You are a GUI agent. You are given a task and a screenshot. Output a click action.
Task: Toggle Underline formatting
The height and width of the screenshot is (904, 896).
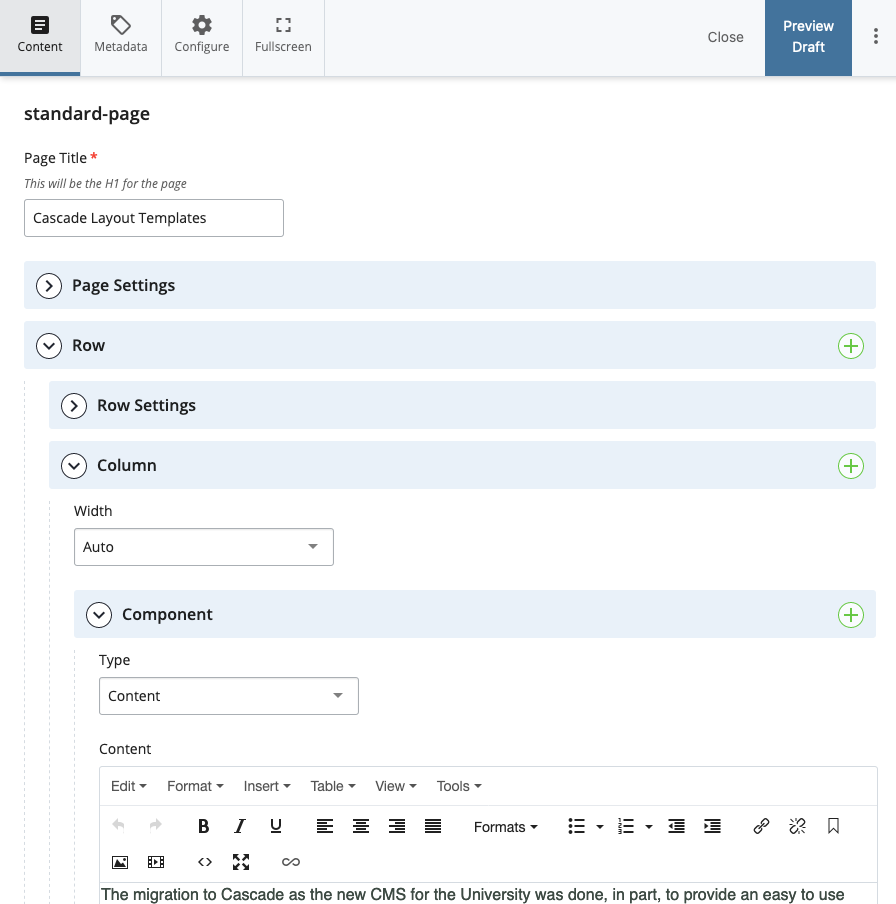[x=276, y=826]
